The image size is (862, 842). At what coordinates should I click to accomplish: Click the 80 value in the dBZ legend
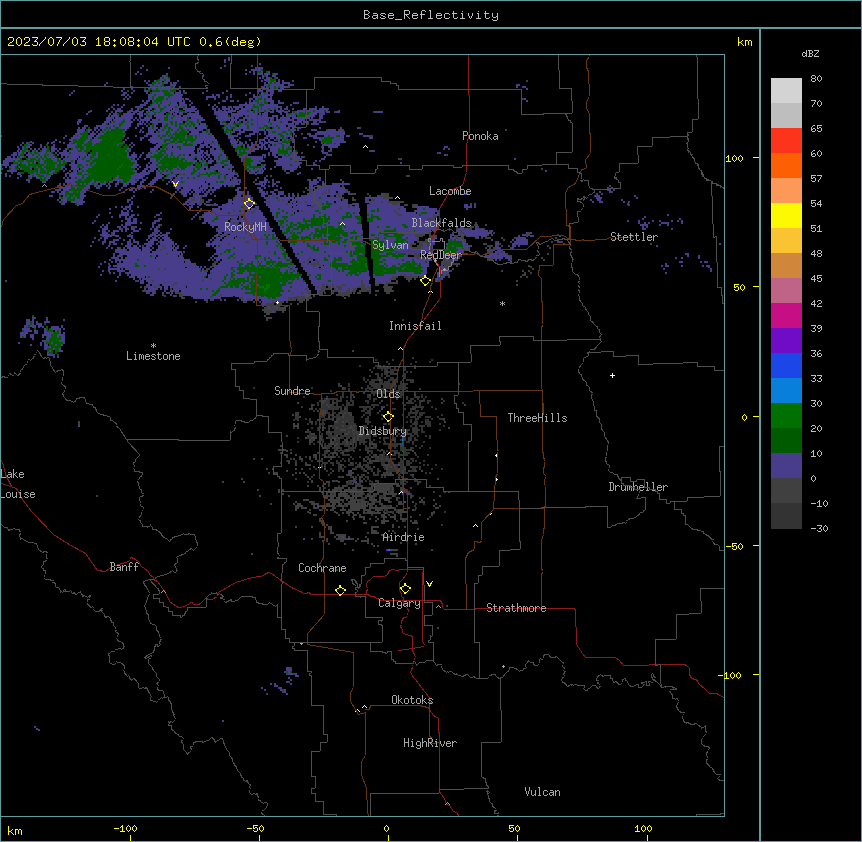(x=816, y=79)
